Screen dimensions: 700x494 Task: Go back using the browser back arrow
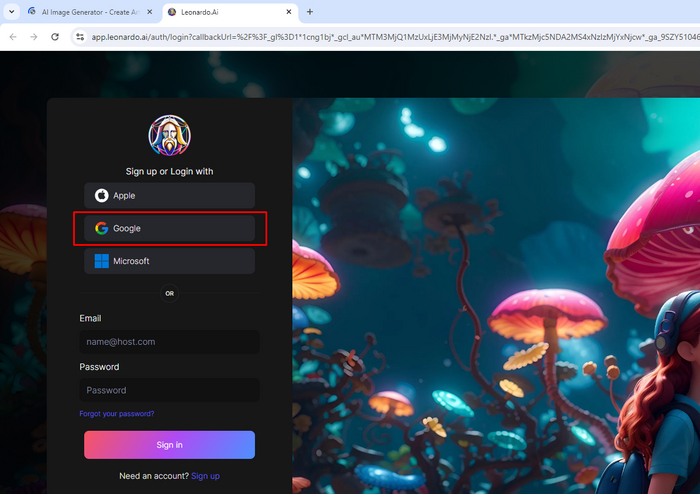(x=13, y=37)
